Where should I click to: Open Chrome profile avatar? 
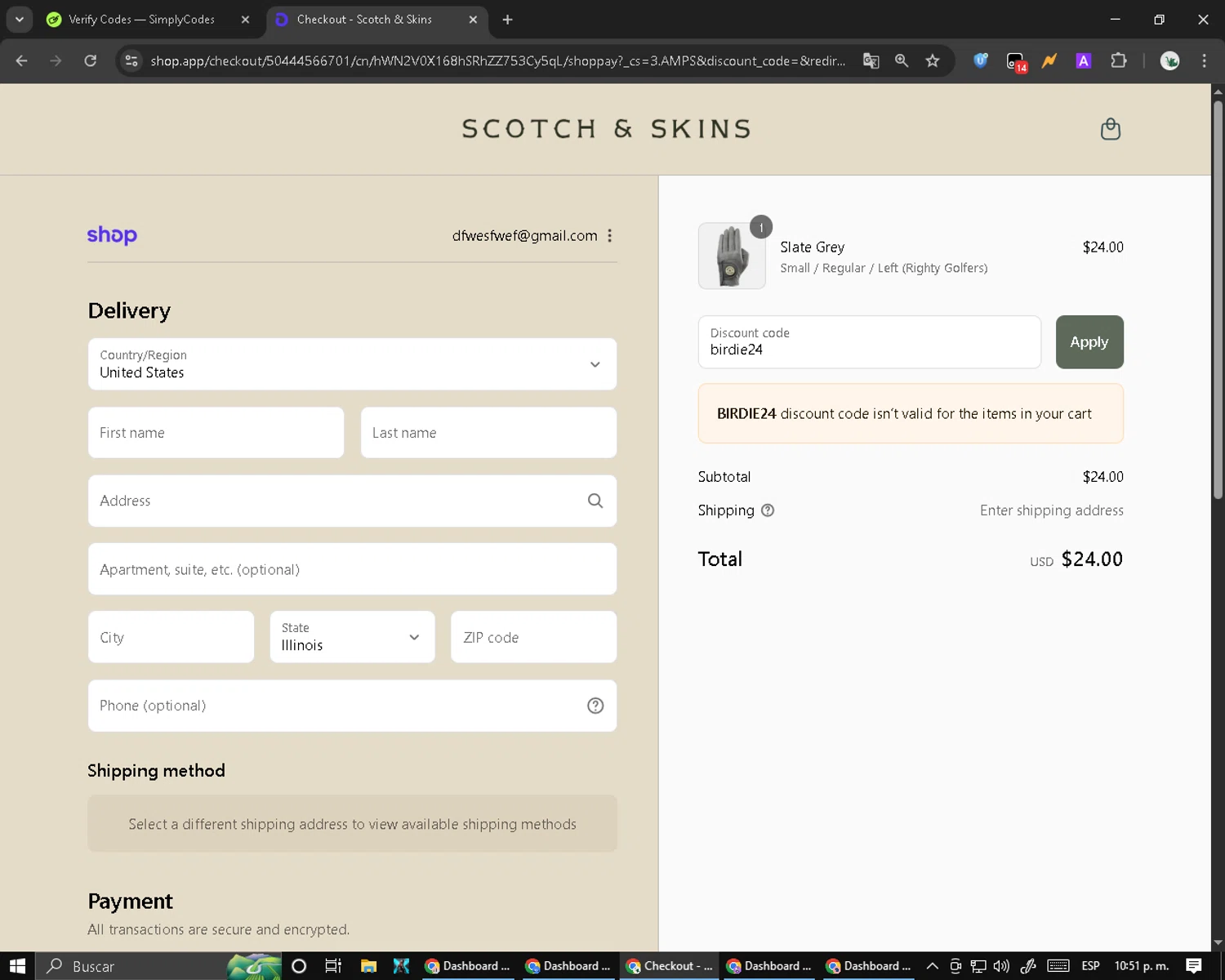pyautogui.click(x=1169, y=60)
